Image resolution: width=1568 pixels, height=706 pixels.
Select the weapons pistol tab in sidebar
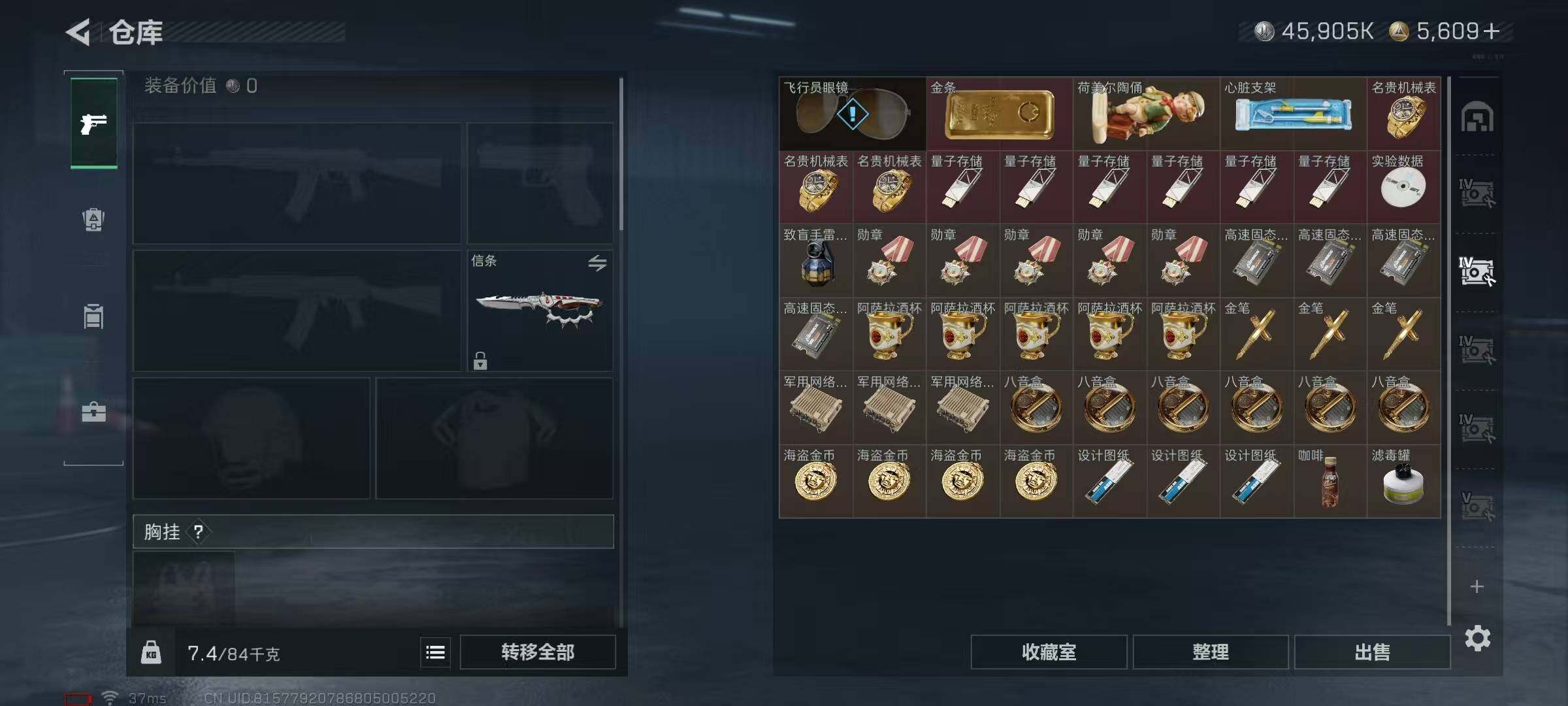click(x=93, y=124)
